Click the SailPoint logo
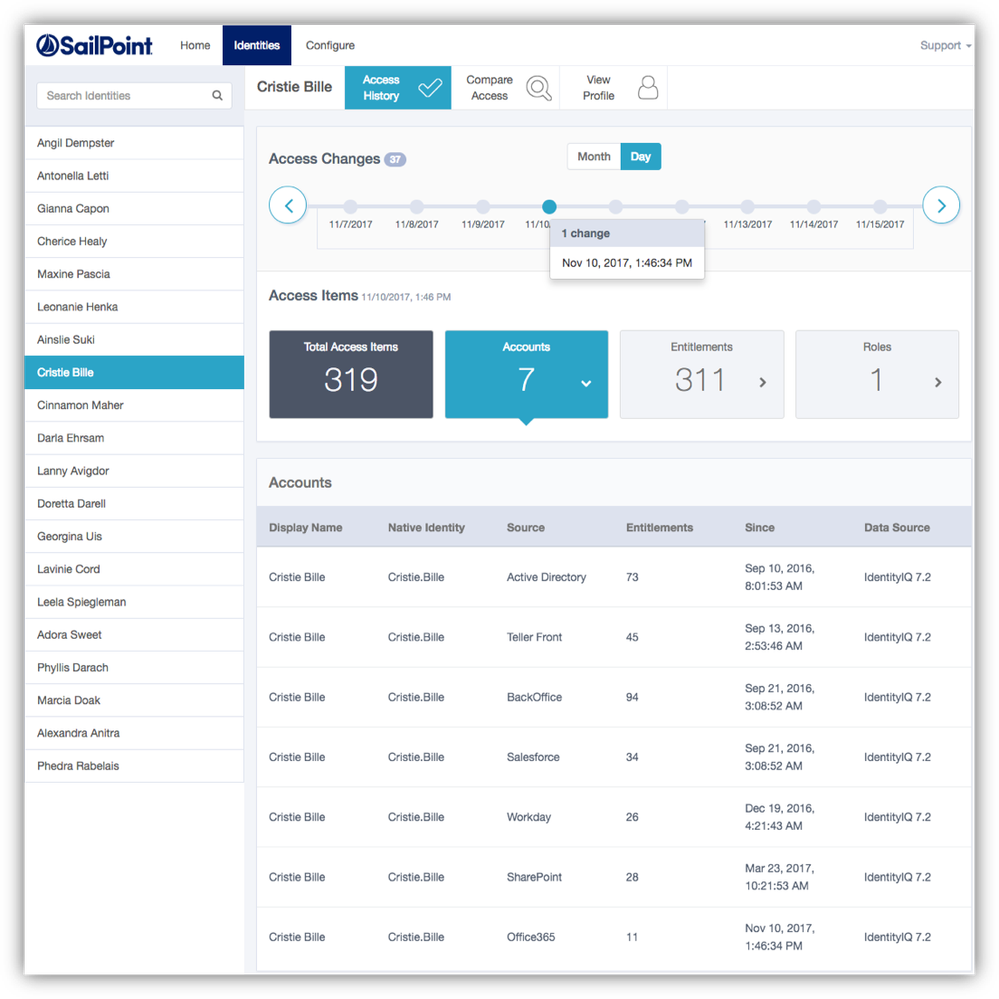This screenshot has height=999, width=999. click(x=95, y=45)
